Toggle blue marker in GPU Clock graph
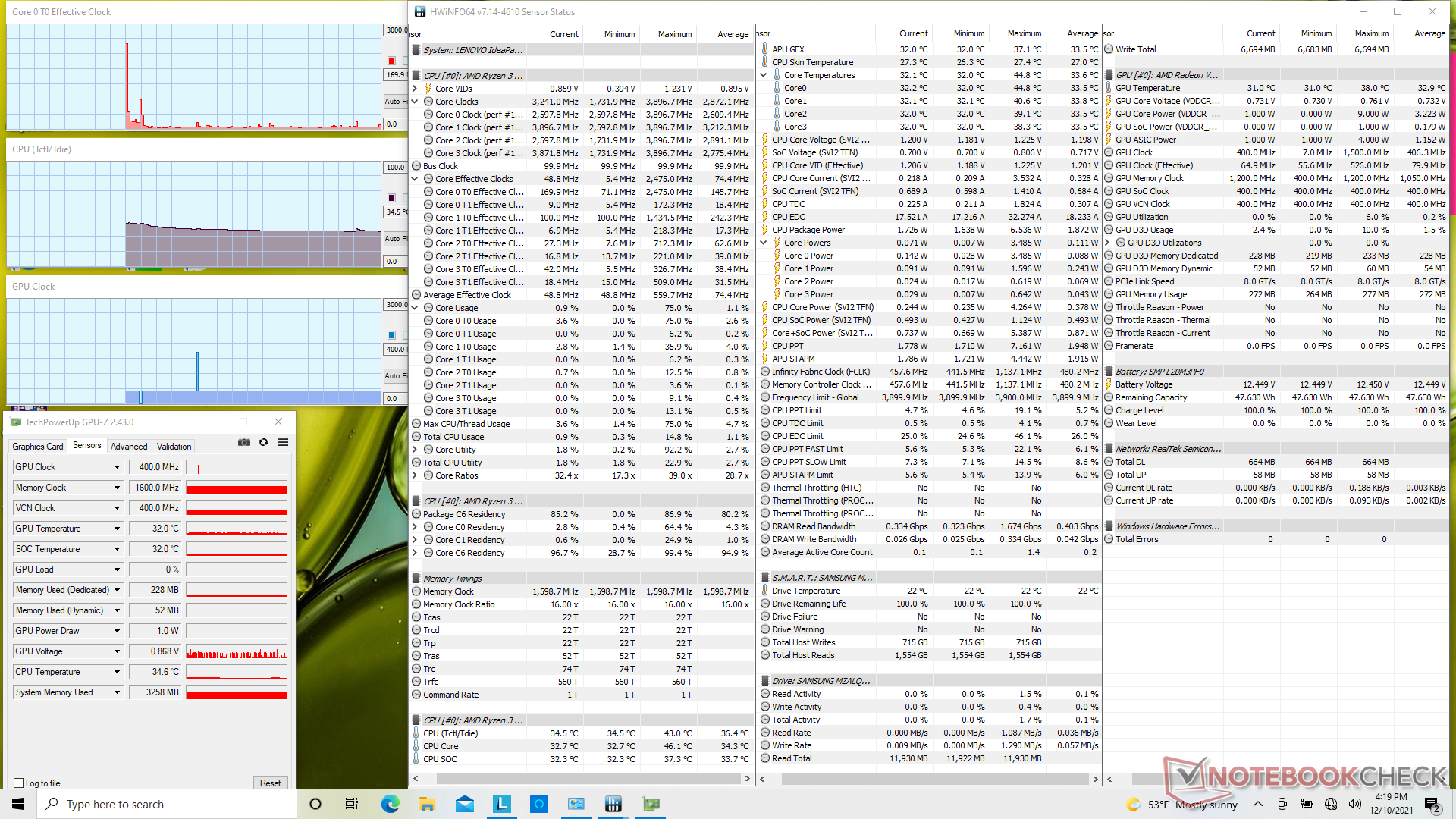The width and height of the screenshot is (1456, 819). click(391, 335)
